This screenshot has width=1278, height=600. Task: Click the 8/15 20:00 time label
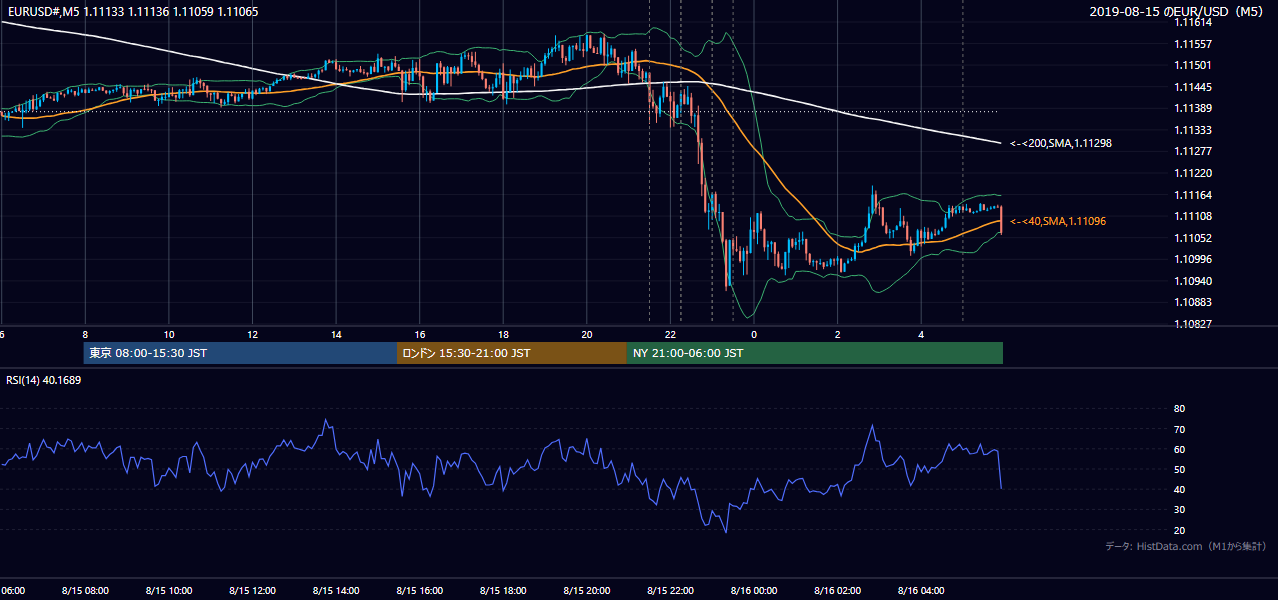[x=587, y=591]
